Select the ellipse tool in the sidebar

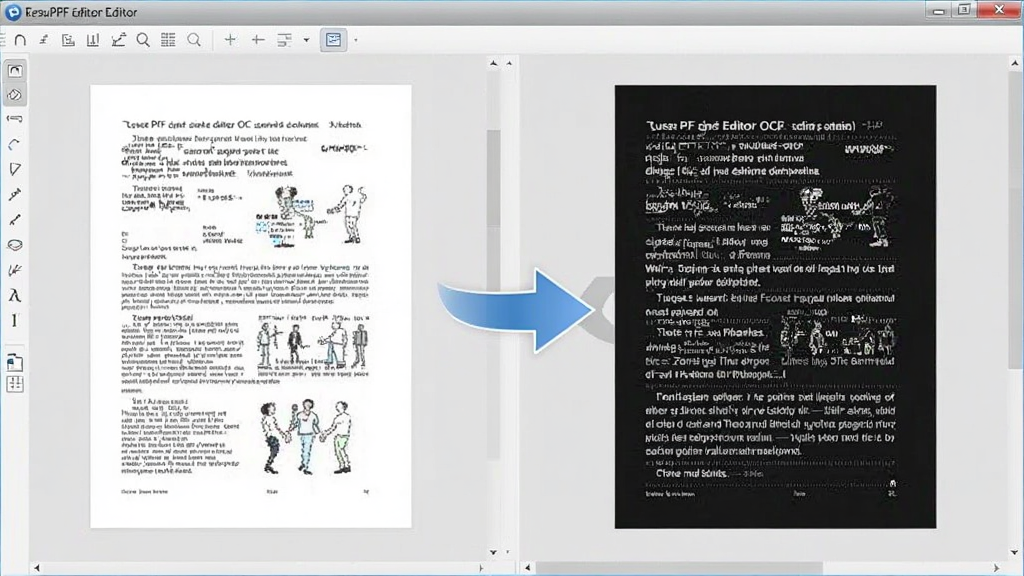14,245
